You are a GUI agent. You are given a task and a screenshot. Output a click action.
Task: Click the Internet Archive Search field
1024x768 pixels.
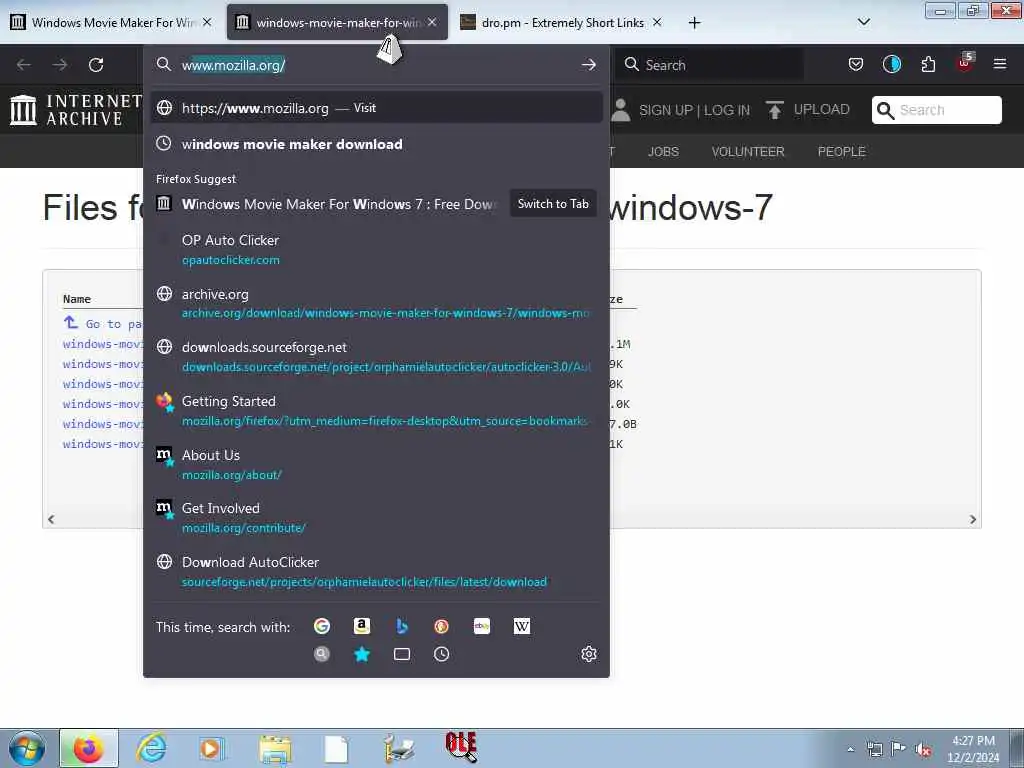pos(936,110)
